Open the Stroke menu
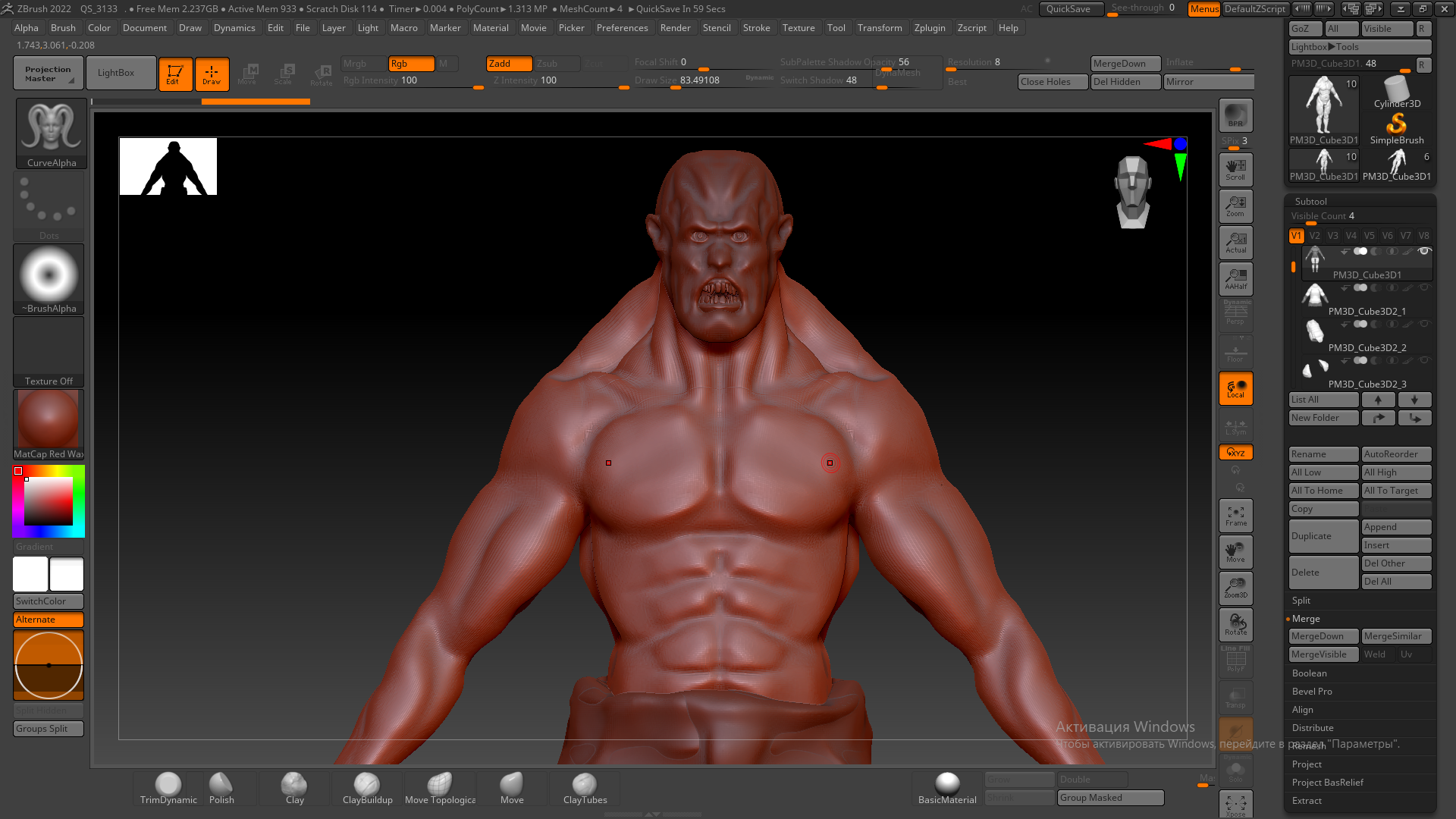Viewport: 1456px width, 819px height. click(x=756, y=28)
